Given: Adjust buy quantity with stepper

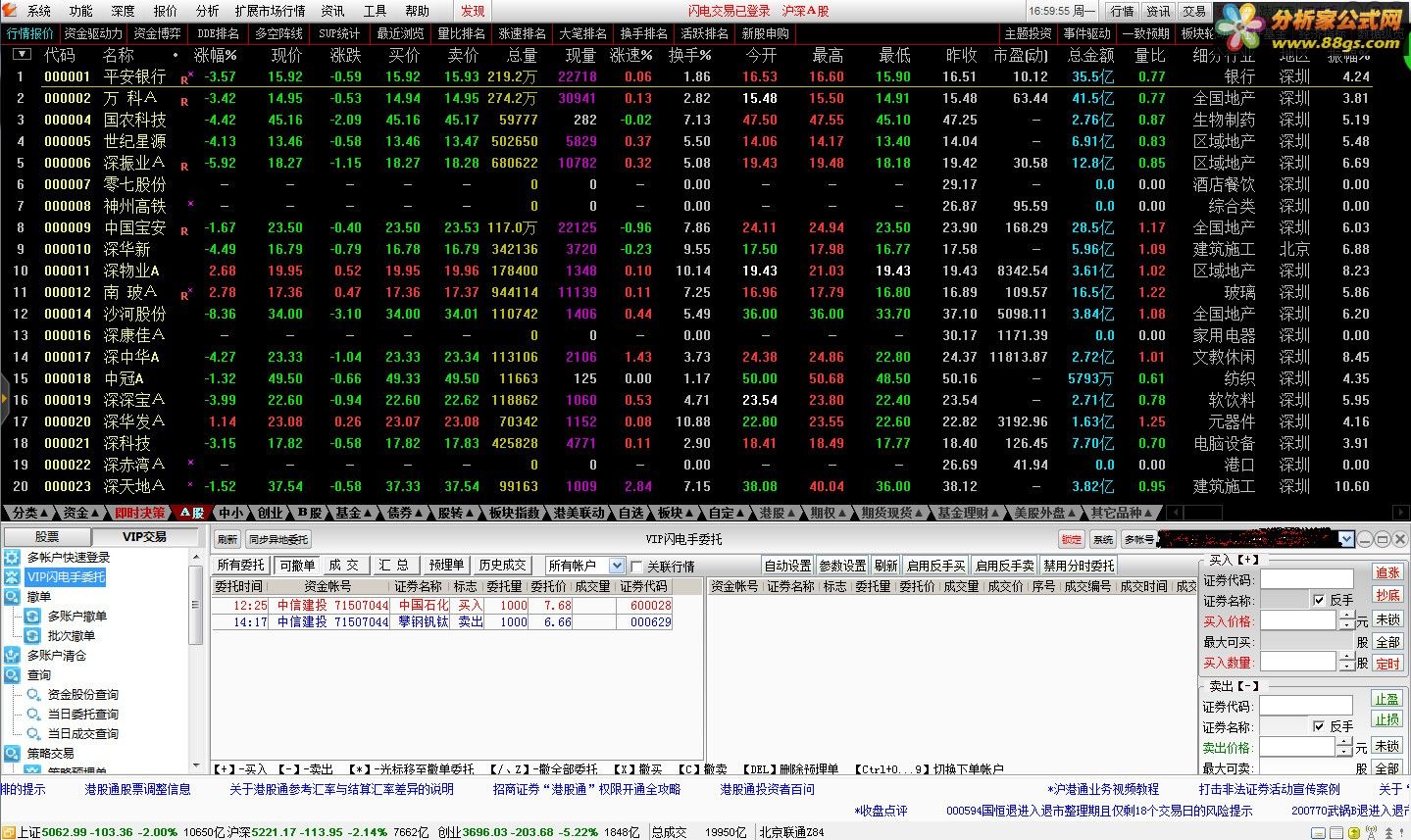Looking at the screenshot, I should [x=1345, y=662].
